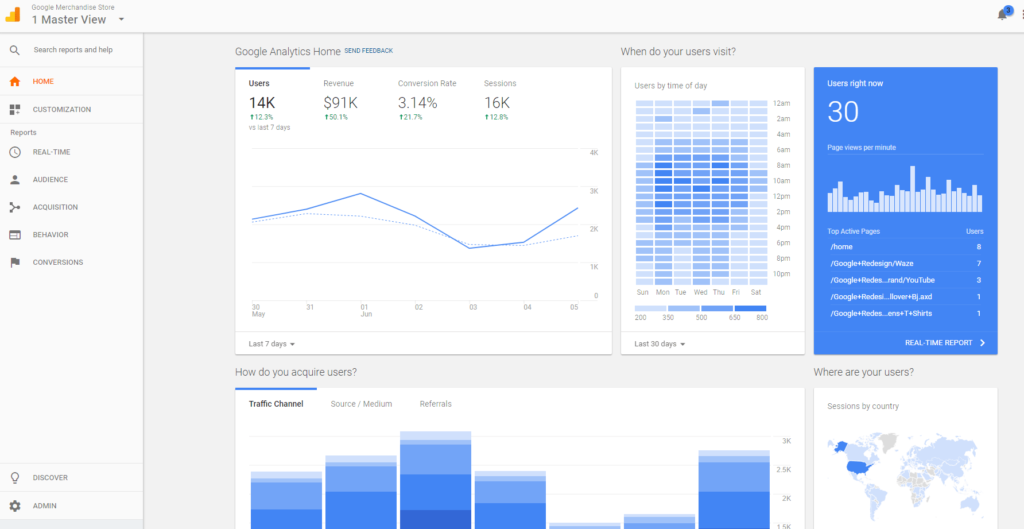
Task: Click the Customization dashboard icon
Action: (15, 110)
